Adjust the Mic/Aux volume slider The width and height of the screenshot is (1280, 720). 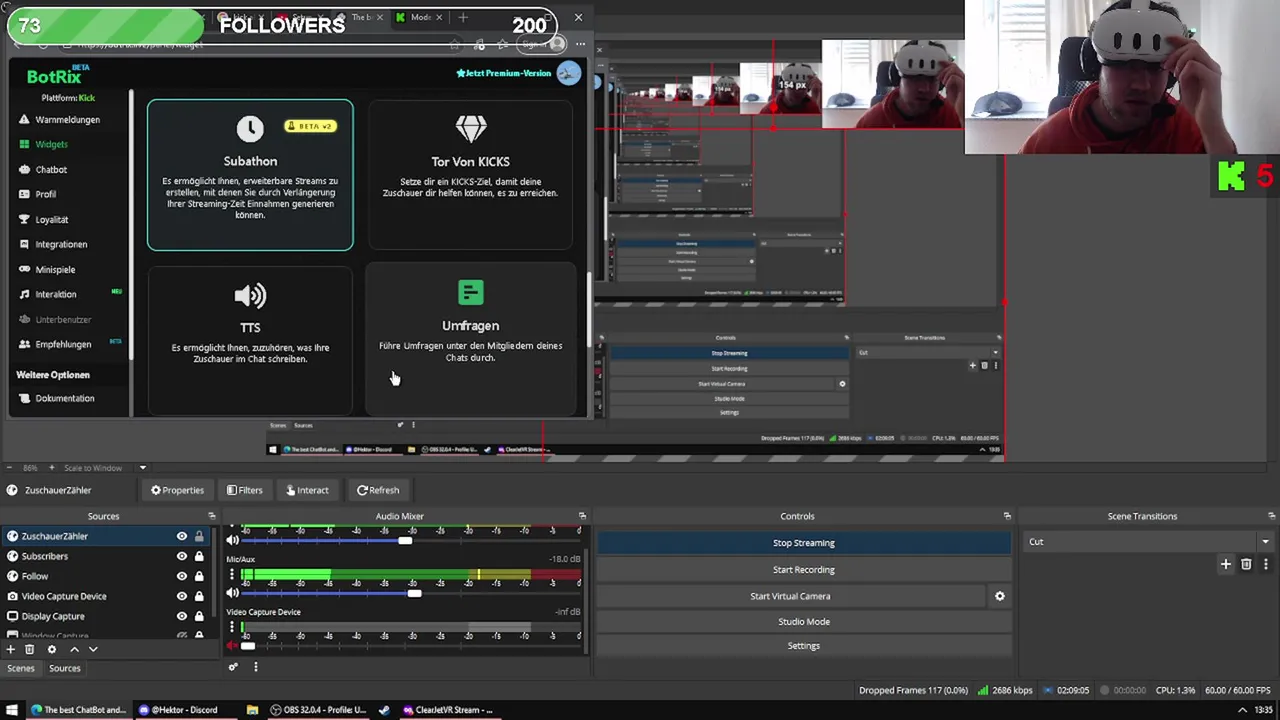pos(413,593)
